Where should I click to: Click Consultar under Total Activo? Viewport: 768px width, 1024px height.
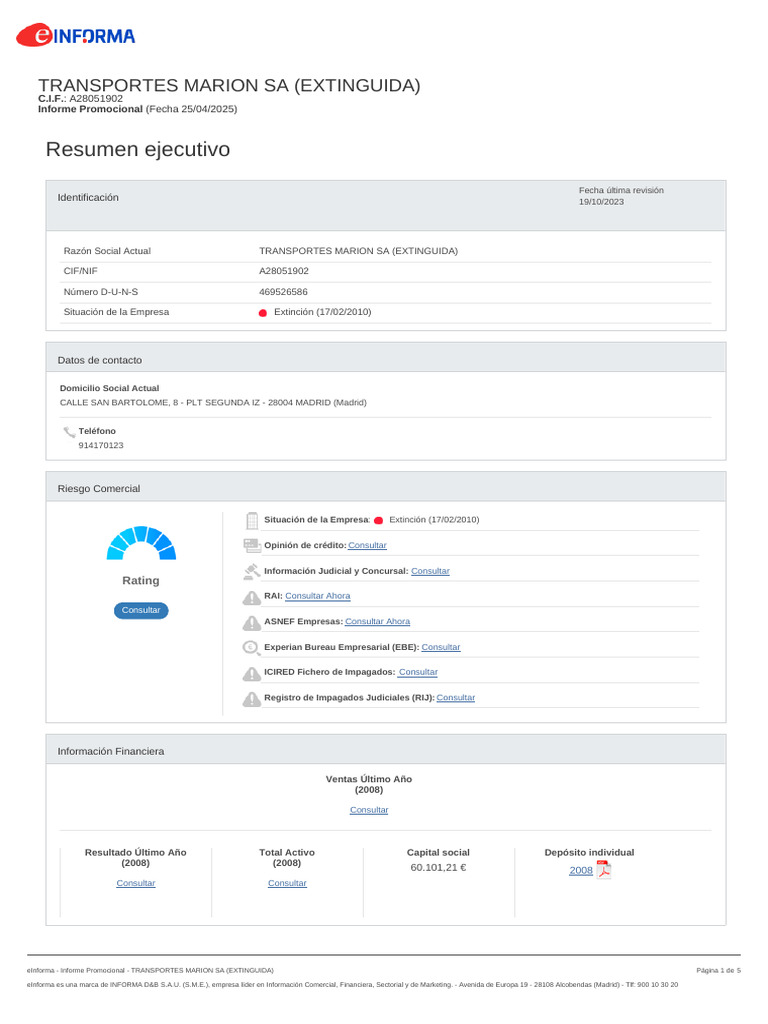coord(287,883)
